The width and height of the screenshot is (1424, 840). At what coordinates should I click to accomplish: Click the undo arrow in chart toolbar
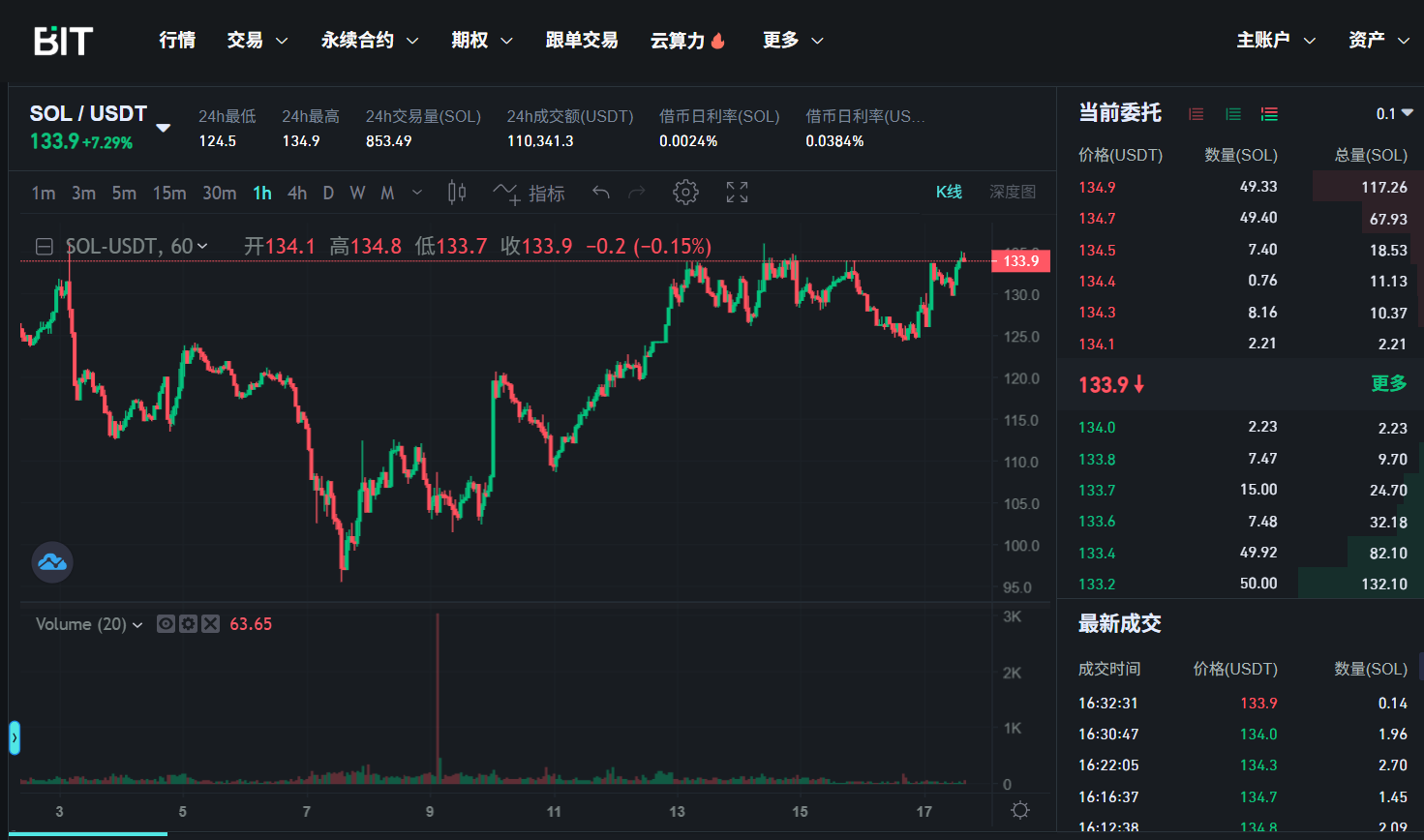[x=601, y=193]
